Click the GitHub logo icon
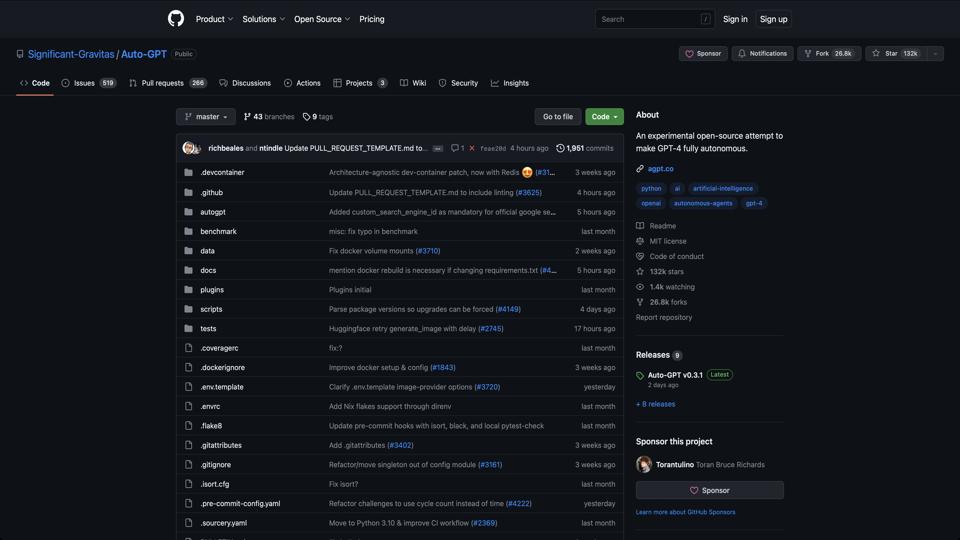The height and width of the screenshot is (540, 960). (x=176, y=19)
